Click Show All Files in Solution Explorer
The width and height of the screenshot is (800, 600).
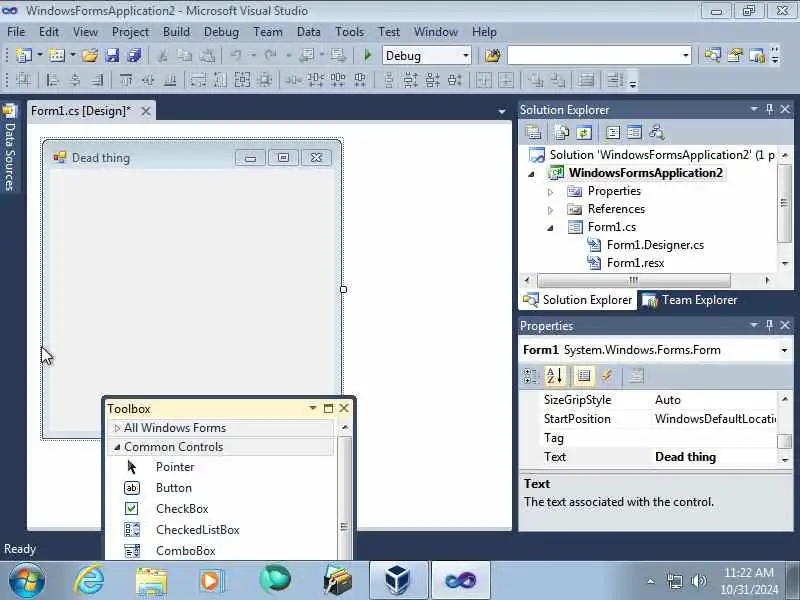click(562, 133)
